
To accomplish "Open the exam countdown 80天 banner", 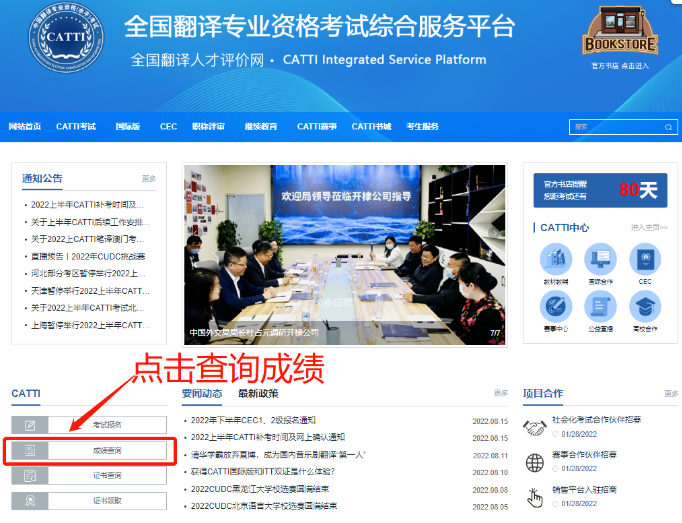I will [600, 191].
